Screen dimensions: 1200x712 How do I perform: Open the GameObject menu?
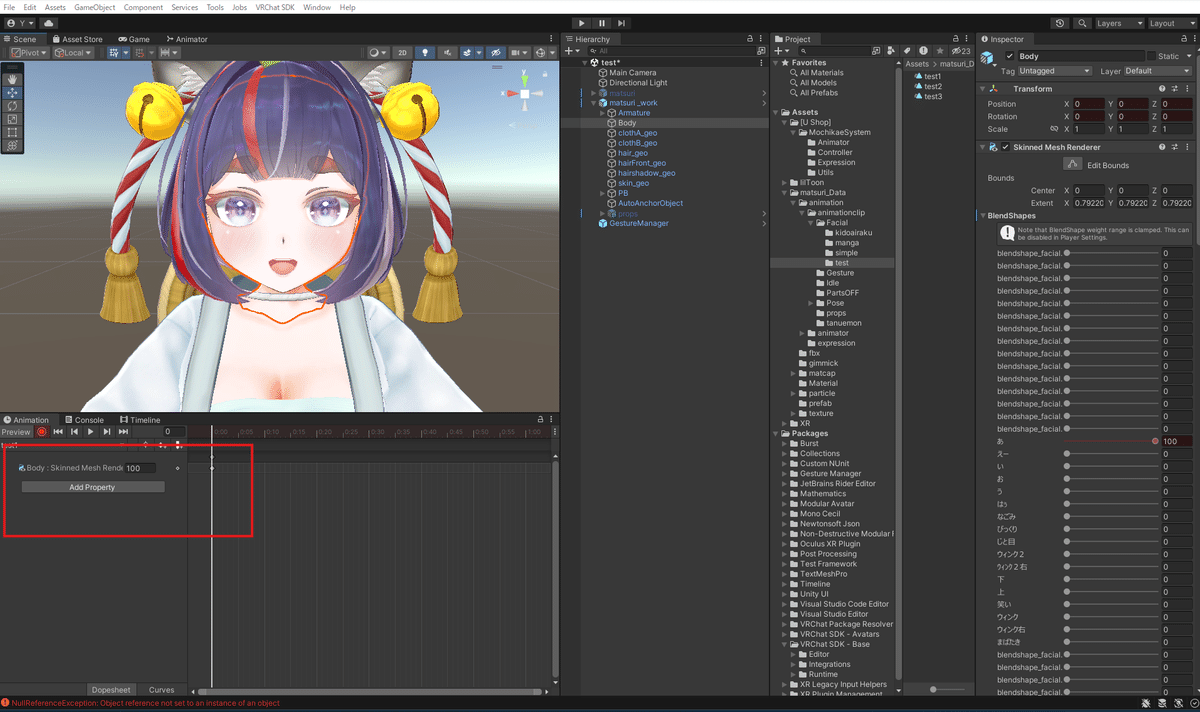(95, 7)
